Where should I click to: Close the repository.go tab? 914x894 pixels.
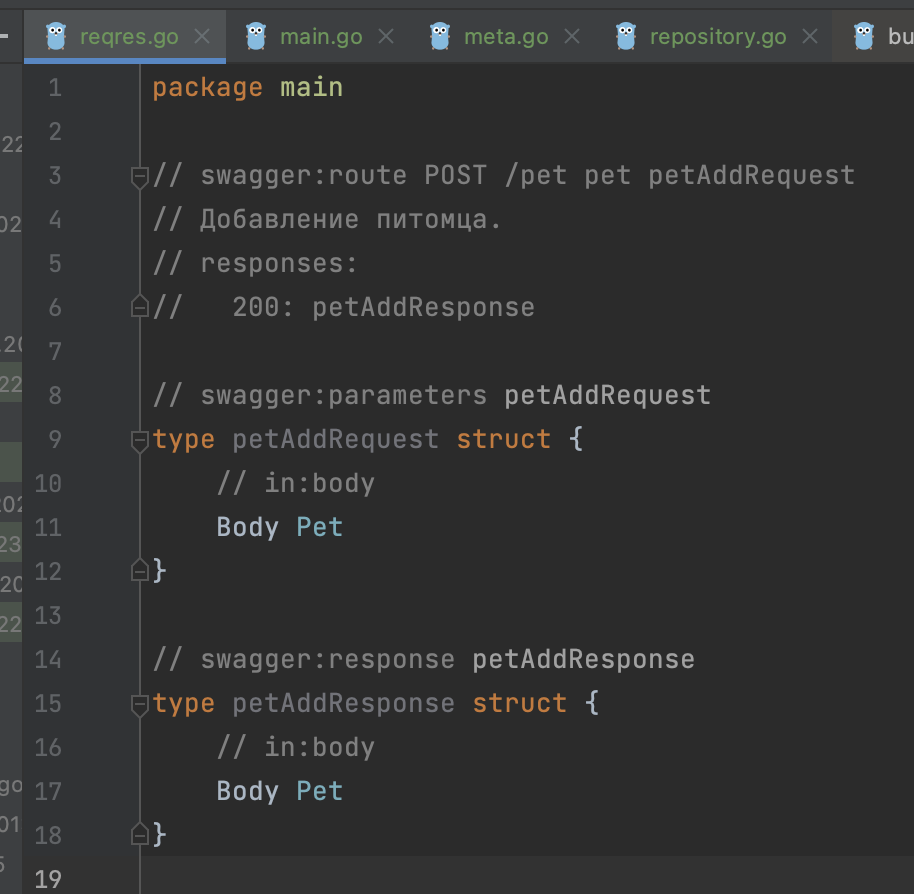(x=809, y=37)
